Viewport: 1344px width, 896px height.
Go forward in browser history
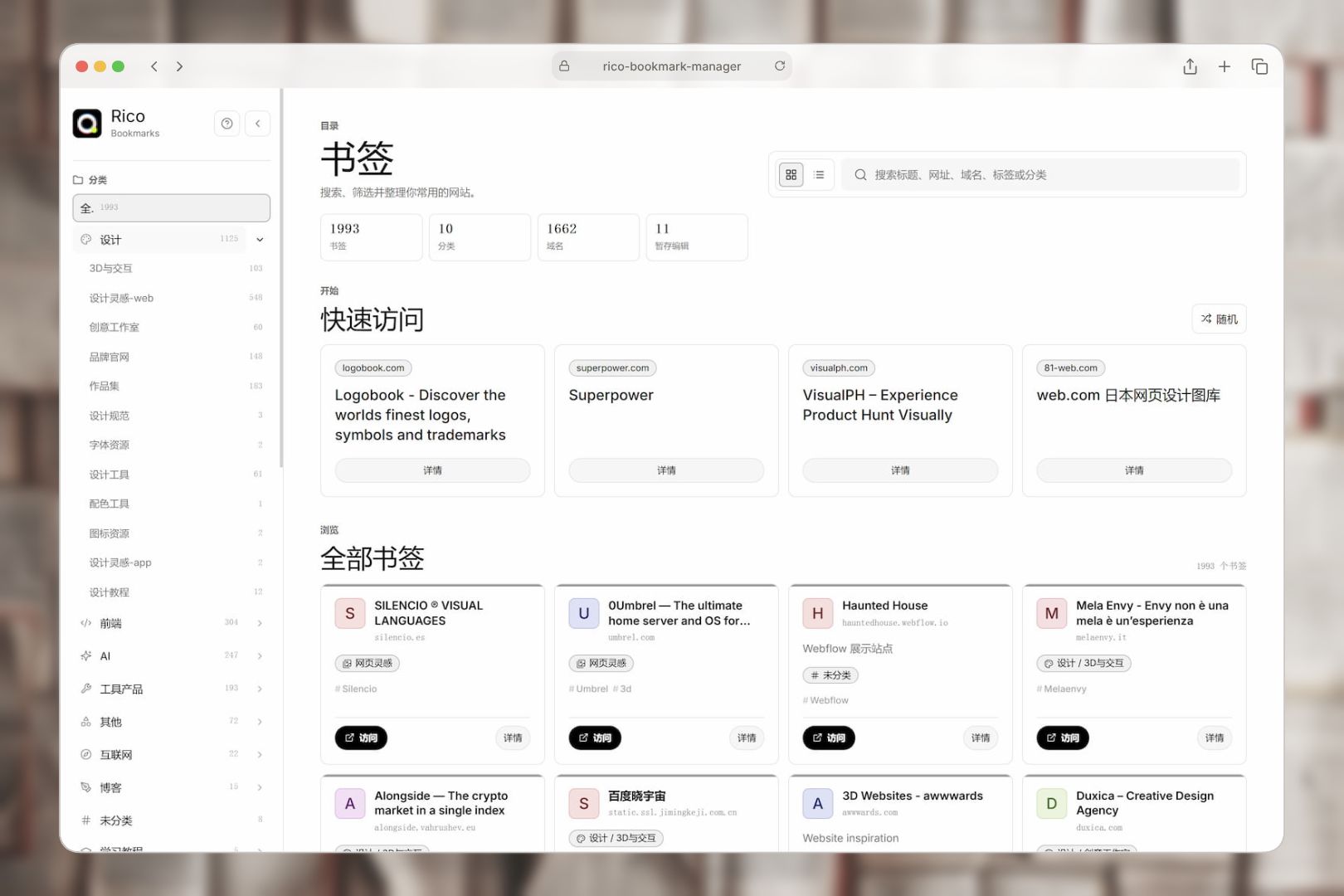click(179, 66)
